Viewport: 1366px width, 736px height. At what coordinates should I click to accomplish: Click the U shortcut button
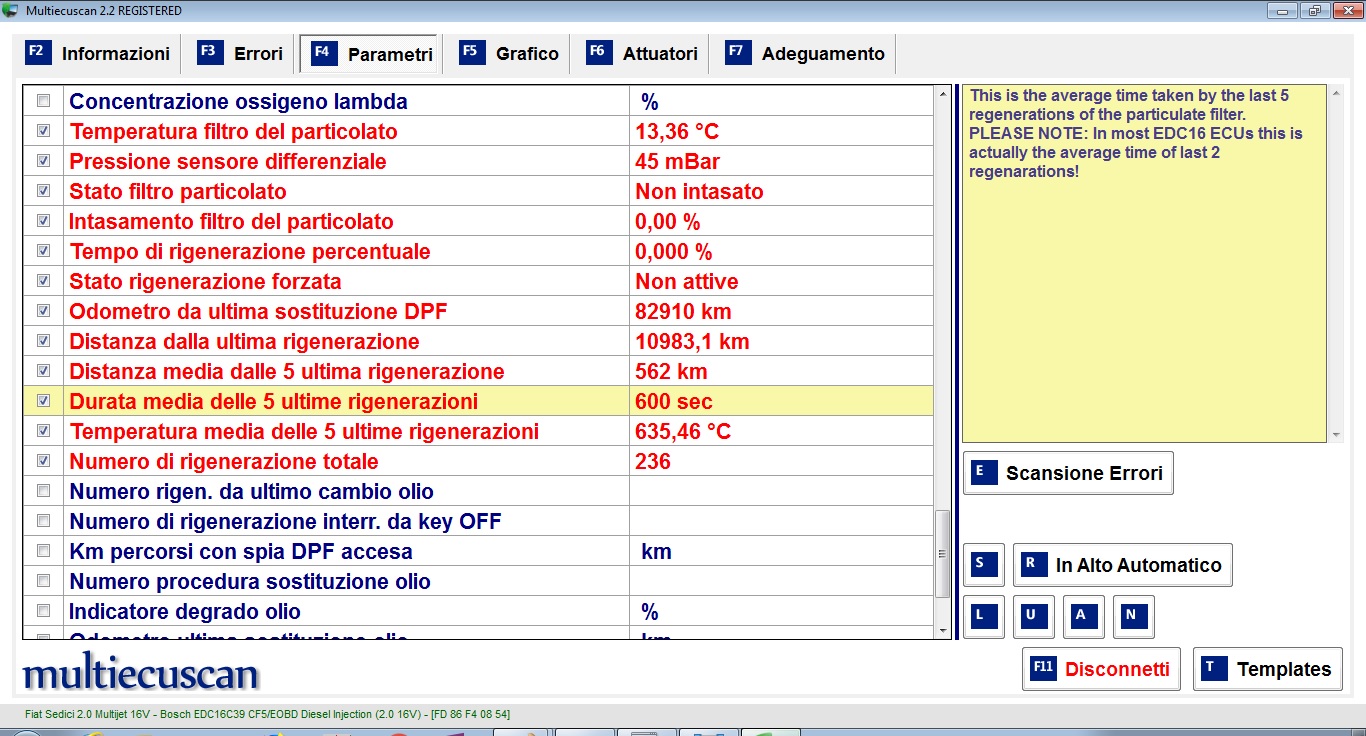point(1033,617)
